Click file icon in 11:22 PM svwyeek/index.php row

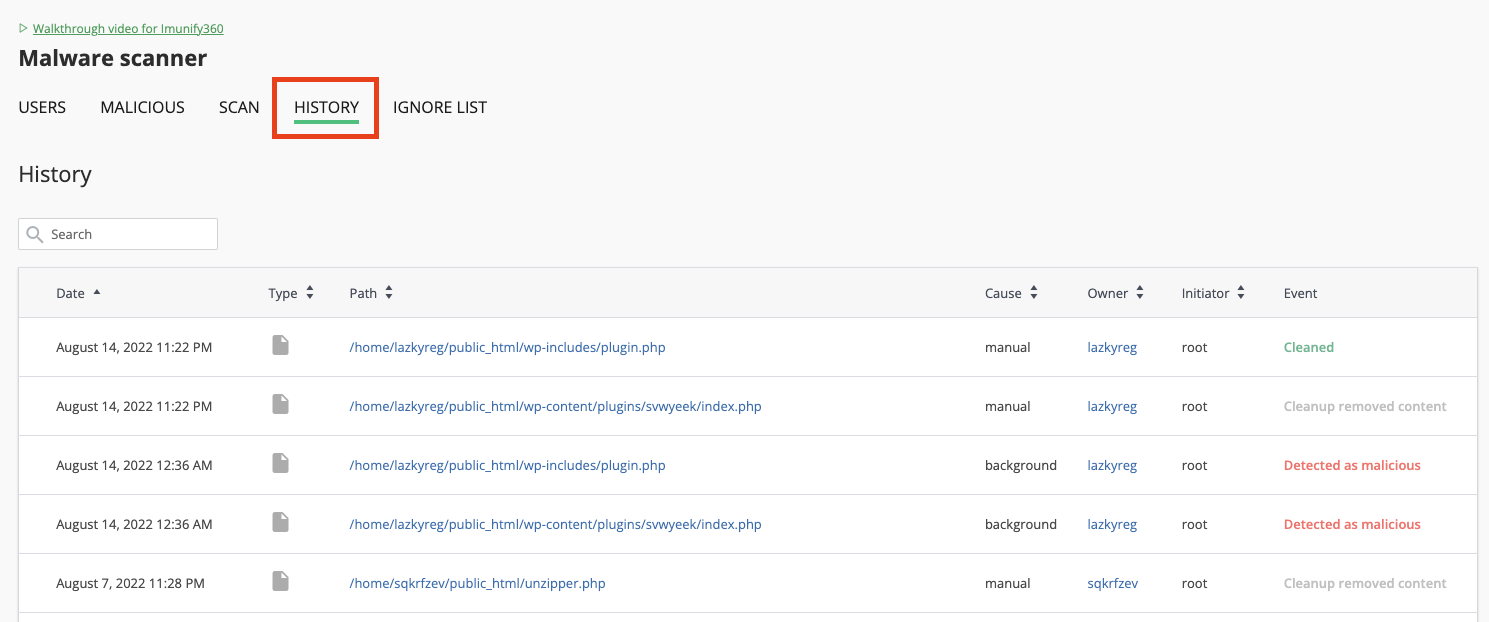(x=281, y=404)
